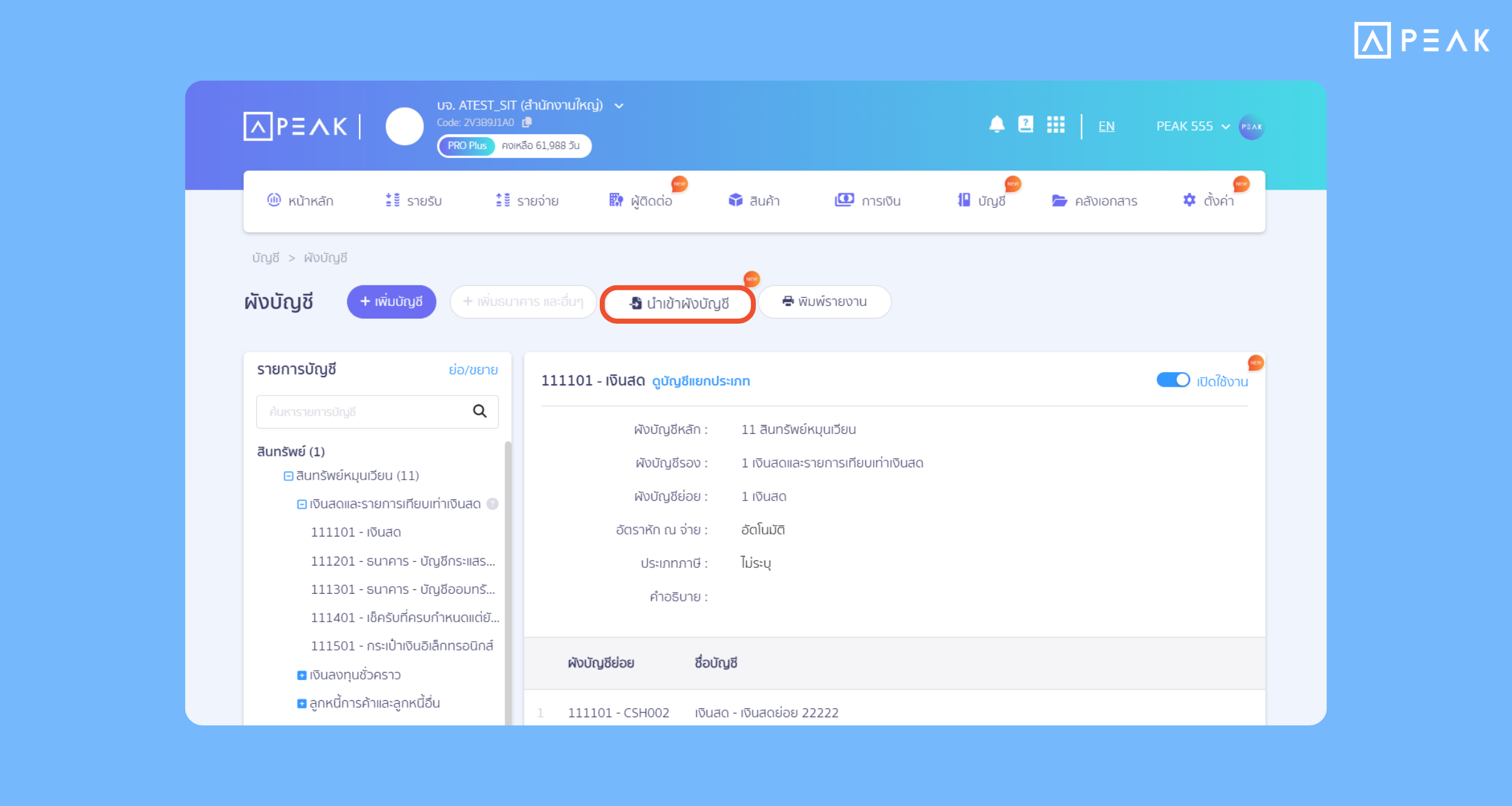
Task: Open the apps grid icon
Action: tap(1056, 125)
